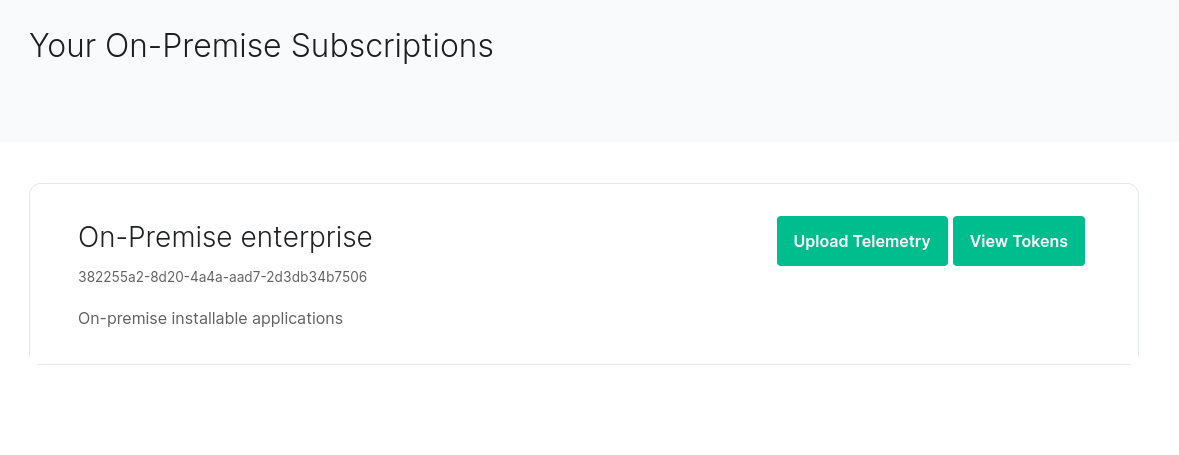Viewport: 1179px width, 455px height.
Task: Click 'On-Premise' in the card title
Action: (156, 237)
